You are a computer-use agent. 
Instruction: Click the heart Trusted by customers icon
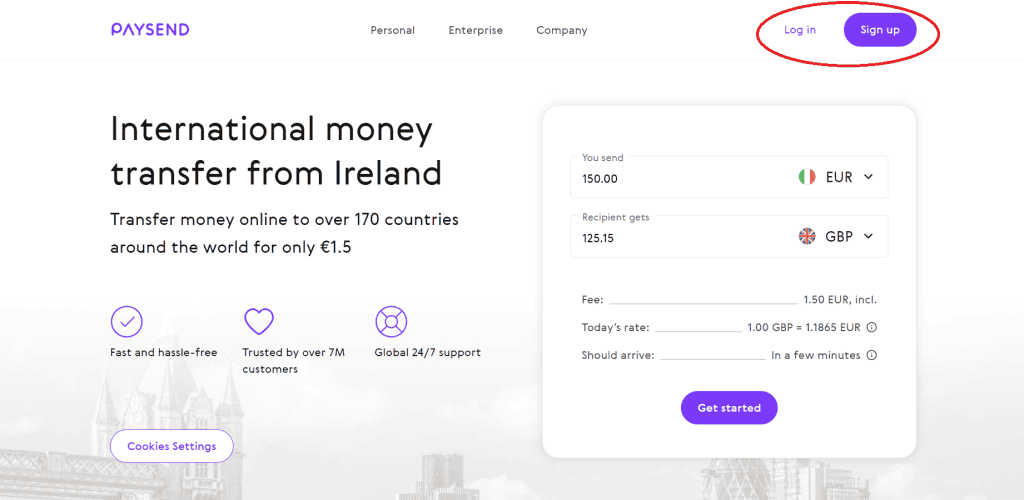[259, 321]
